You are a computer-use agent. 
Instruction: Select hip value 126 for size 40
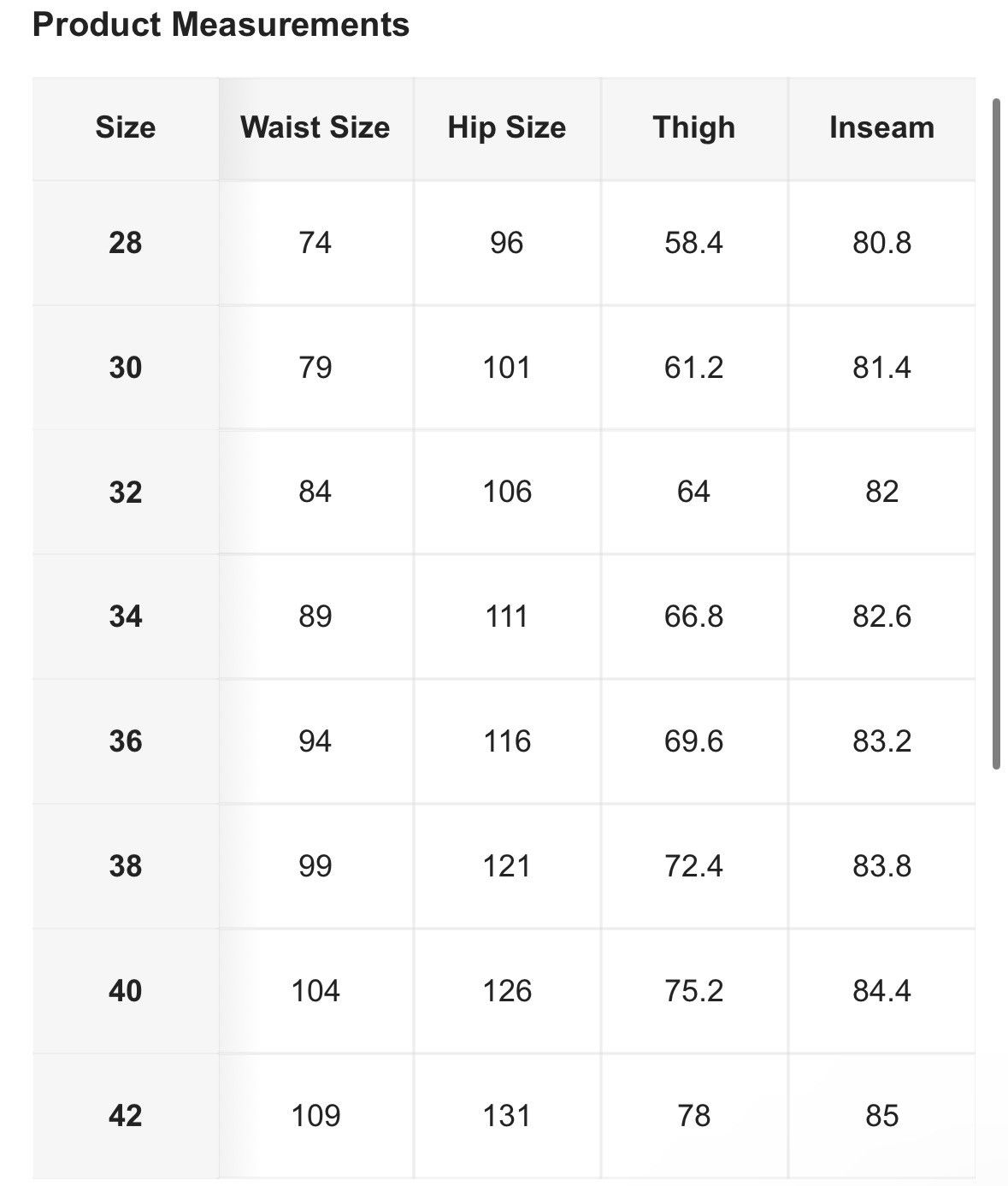(507, 991)
